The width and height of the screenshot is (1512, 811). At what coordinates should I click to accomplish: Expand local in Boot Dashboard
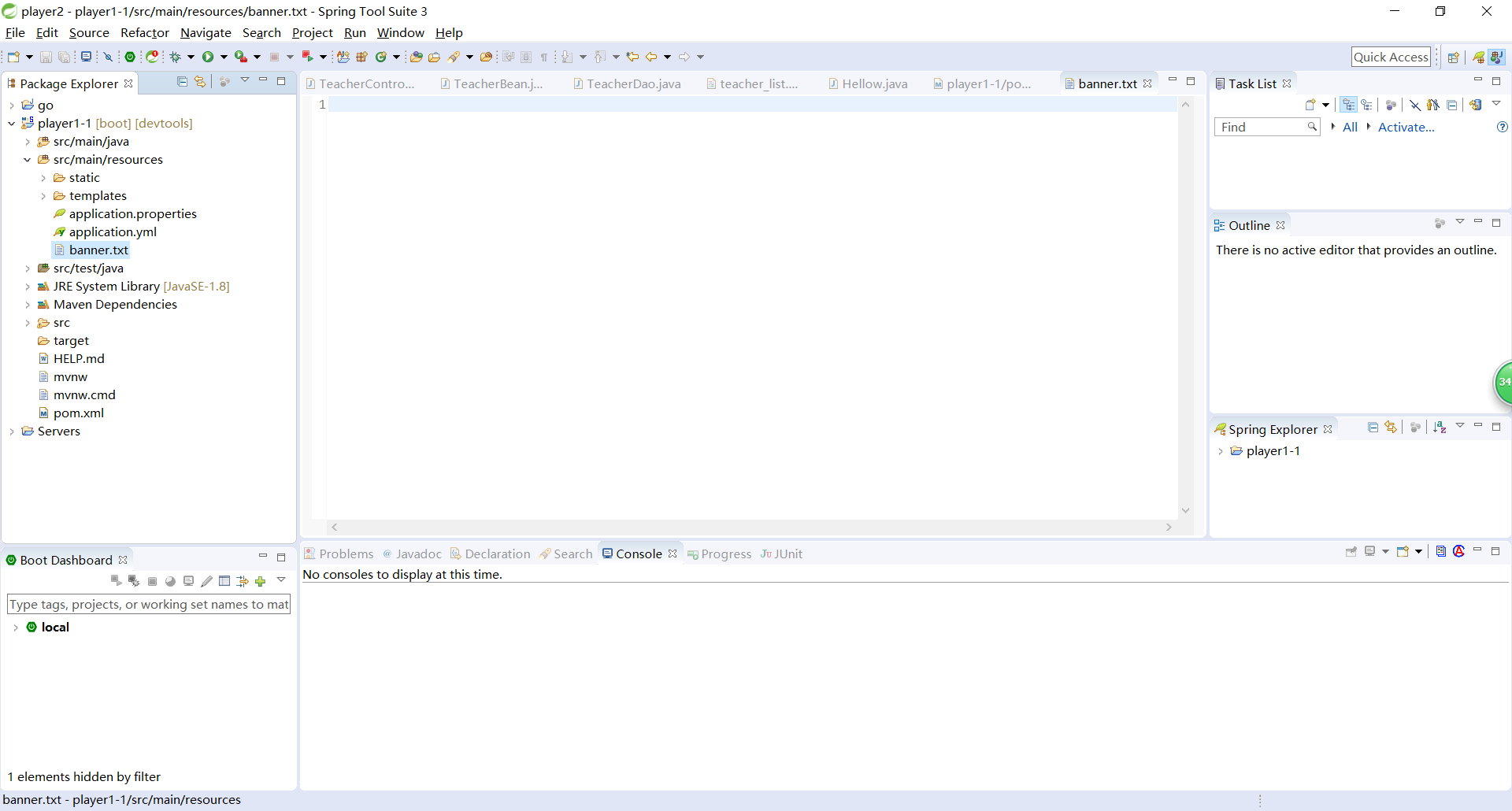point(16,628)
